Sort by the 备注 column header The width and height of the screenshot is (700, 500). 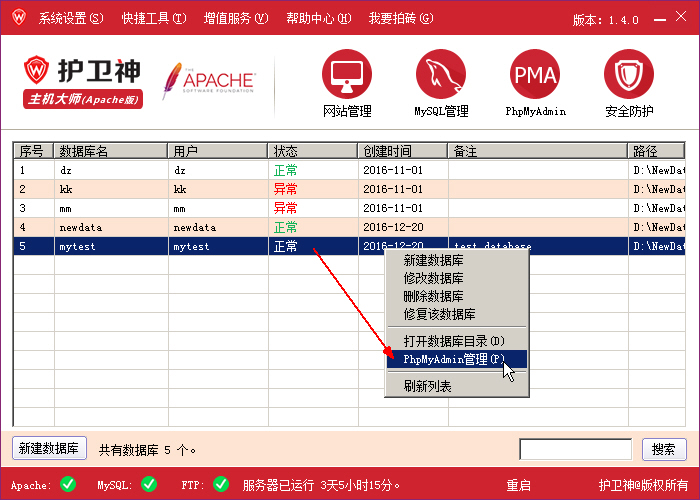pos(538,151)
